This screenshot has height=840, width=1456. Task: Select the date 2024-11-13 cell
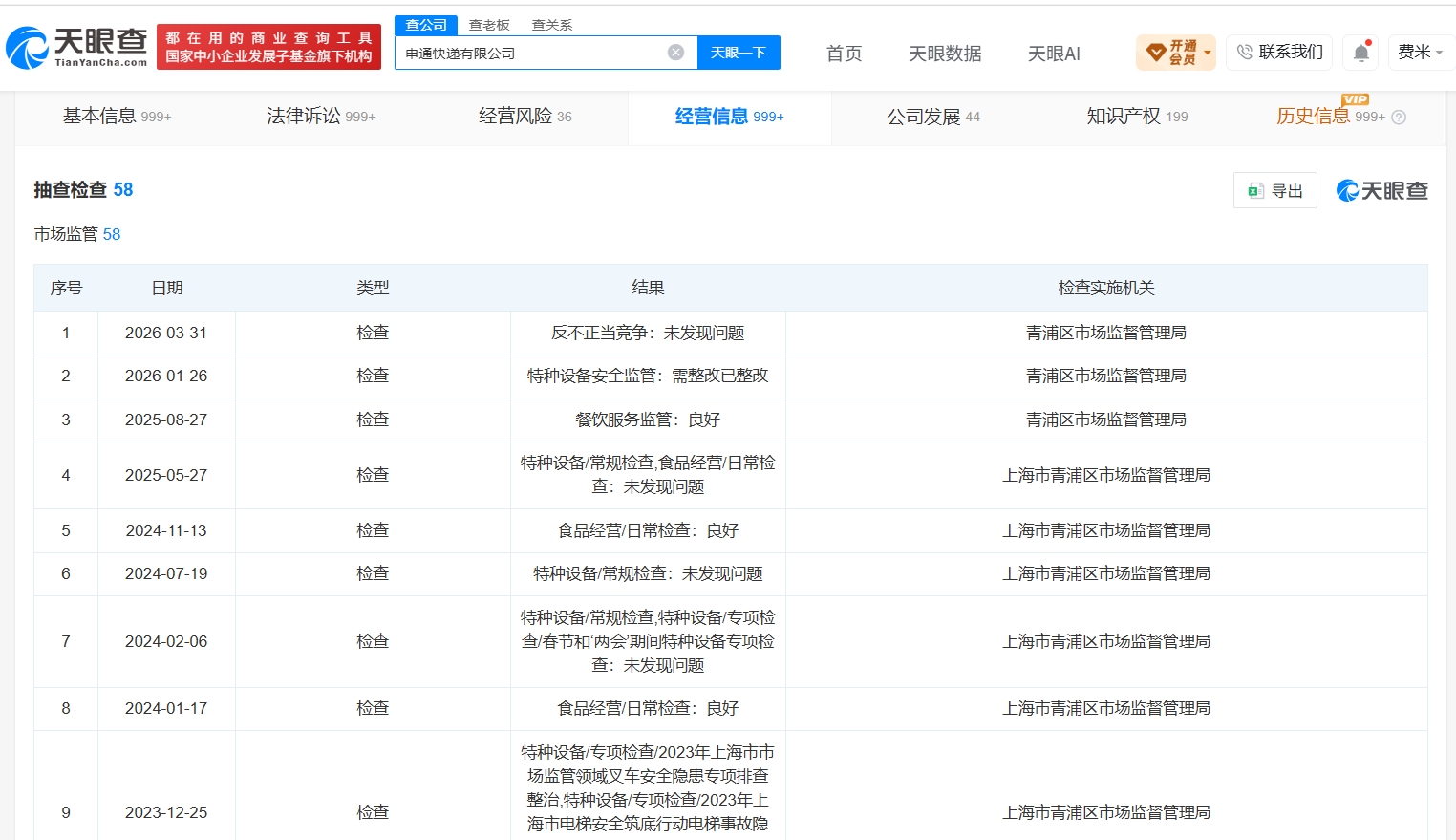coord(166,530)
